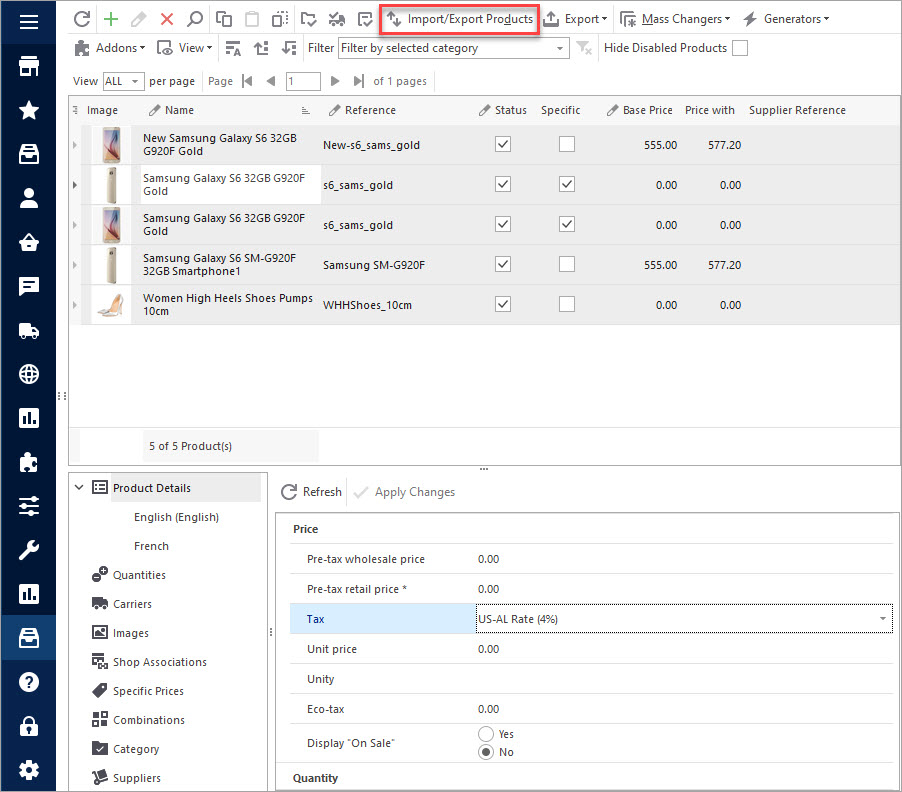902x792 pixels.
Task: Open the per page ALL dropdown
Action: click(x=123, y=81)
